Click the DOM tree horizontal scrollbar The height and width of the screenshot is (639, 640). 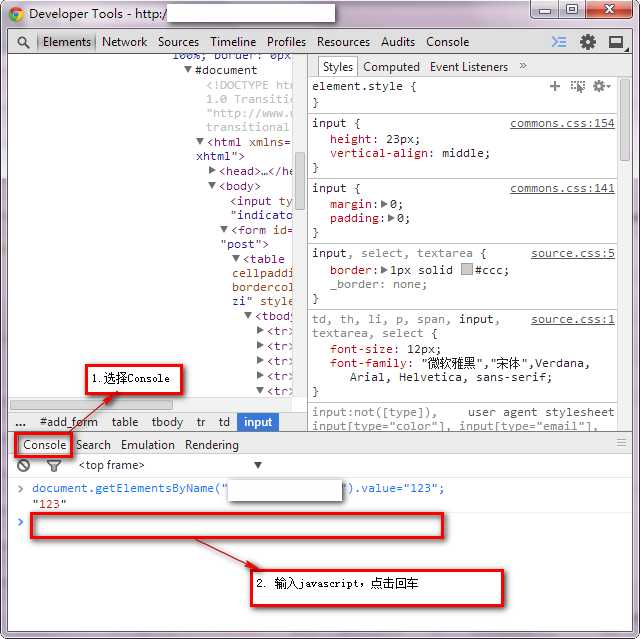(91, 404)
